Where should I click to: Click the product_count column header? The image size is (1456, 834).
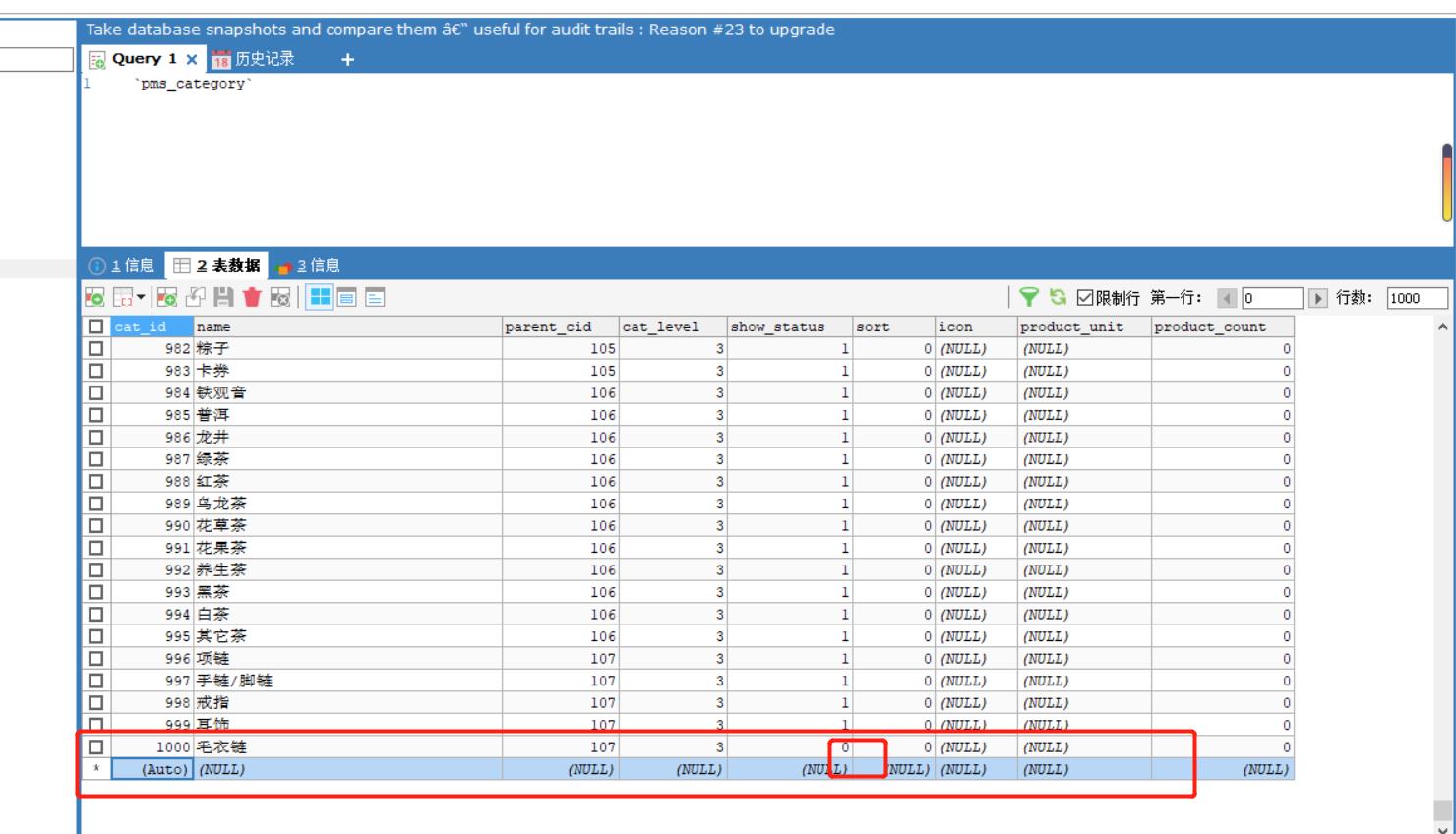point(1223,327)
